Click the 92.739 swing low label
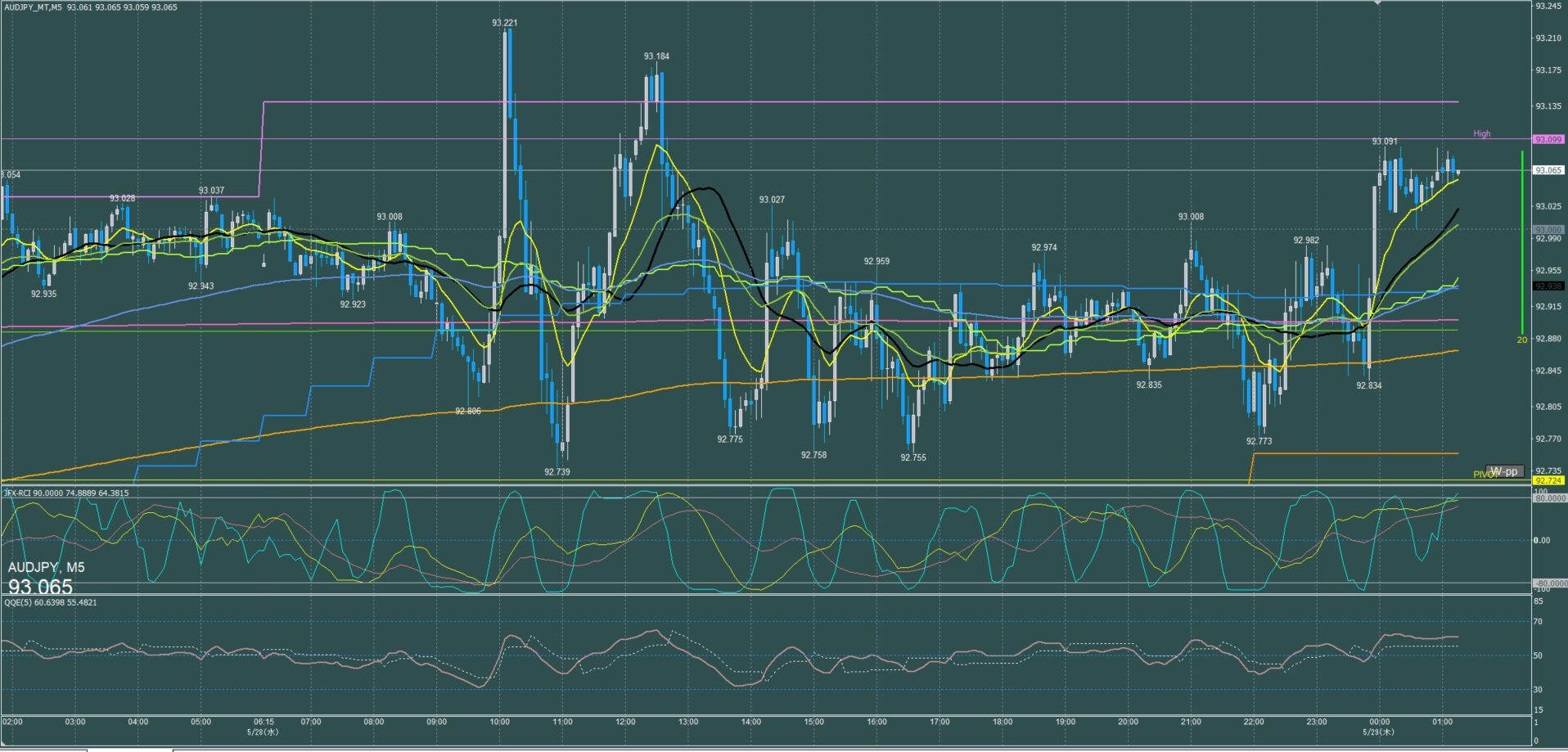This screenshot has width=1568, height=752. pos(557,472)
